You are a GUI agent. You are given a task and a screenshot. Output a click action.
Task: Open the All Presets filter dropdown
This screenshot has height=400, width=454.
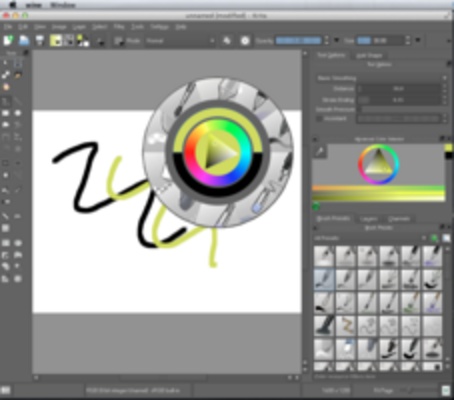tap(371, 238)
